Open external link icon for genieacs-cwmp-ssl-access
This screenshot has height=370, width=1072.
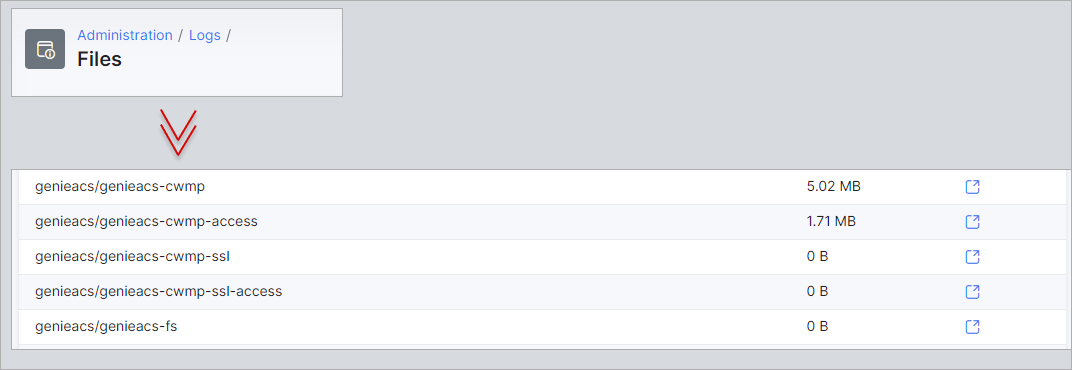[972, 291]
